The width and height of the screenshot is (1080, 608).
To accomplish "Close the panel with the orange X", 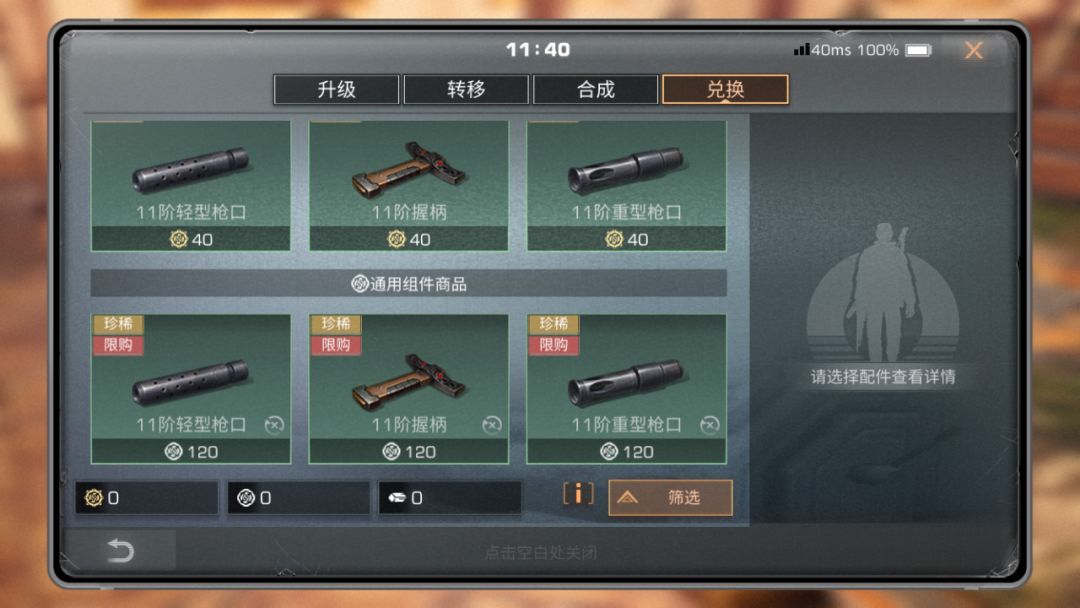I will point(974,50).
